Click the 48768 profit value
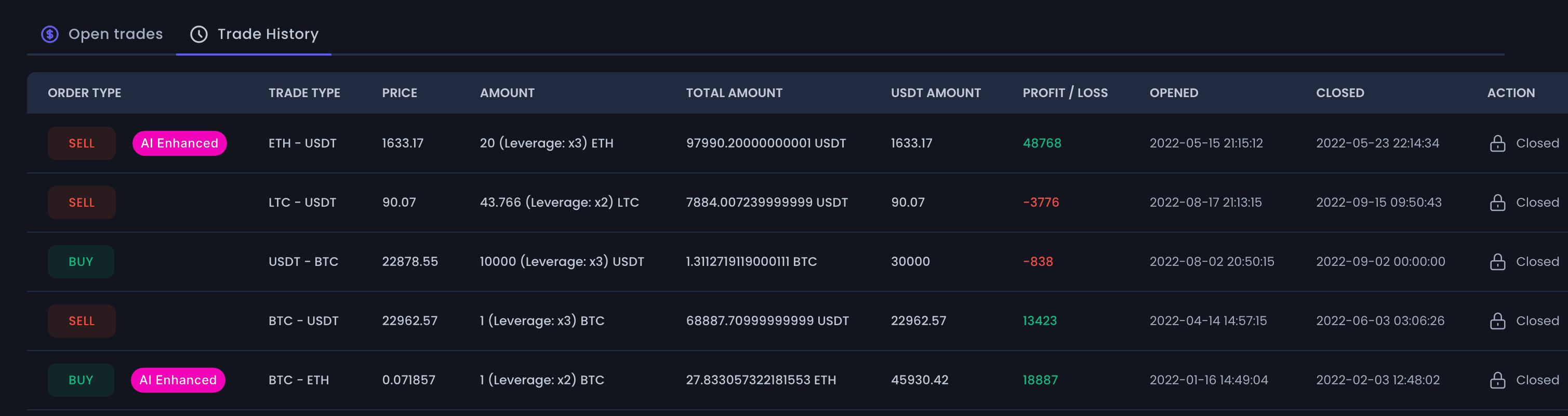The width and height of the screenshot is (1568, 416). coord(1042,143)
